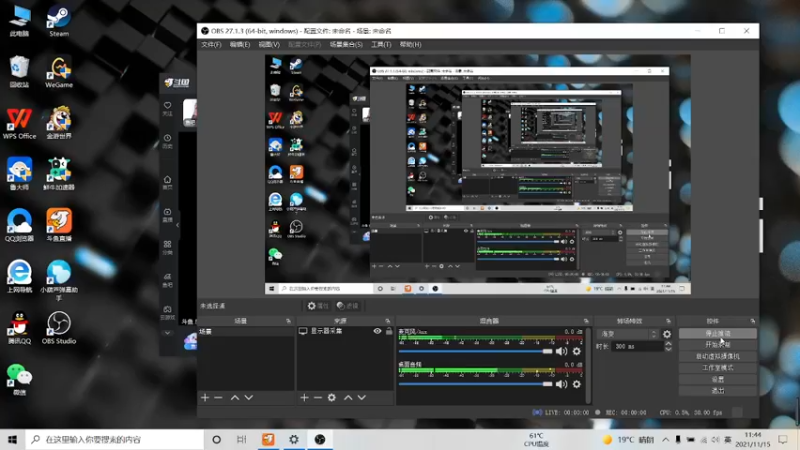Open Windows Start menu
Viewport: 800px width, 450px height.
(13, 439)
